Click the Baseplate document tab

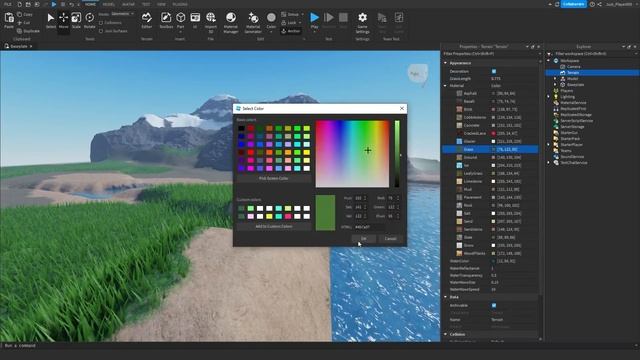18,47
